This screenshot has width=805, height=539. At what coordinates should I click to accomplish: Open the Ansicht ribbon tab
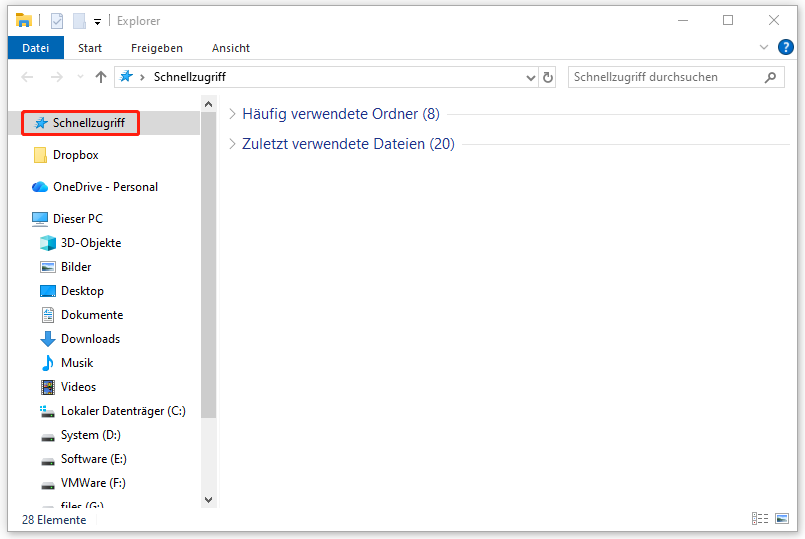click(231, 48)
